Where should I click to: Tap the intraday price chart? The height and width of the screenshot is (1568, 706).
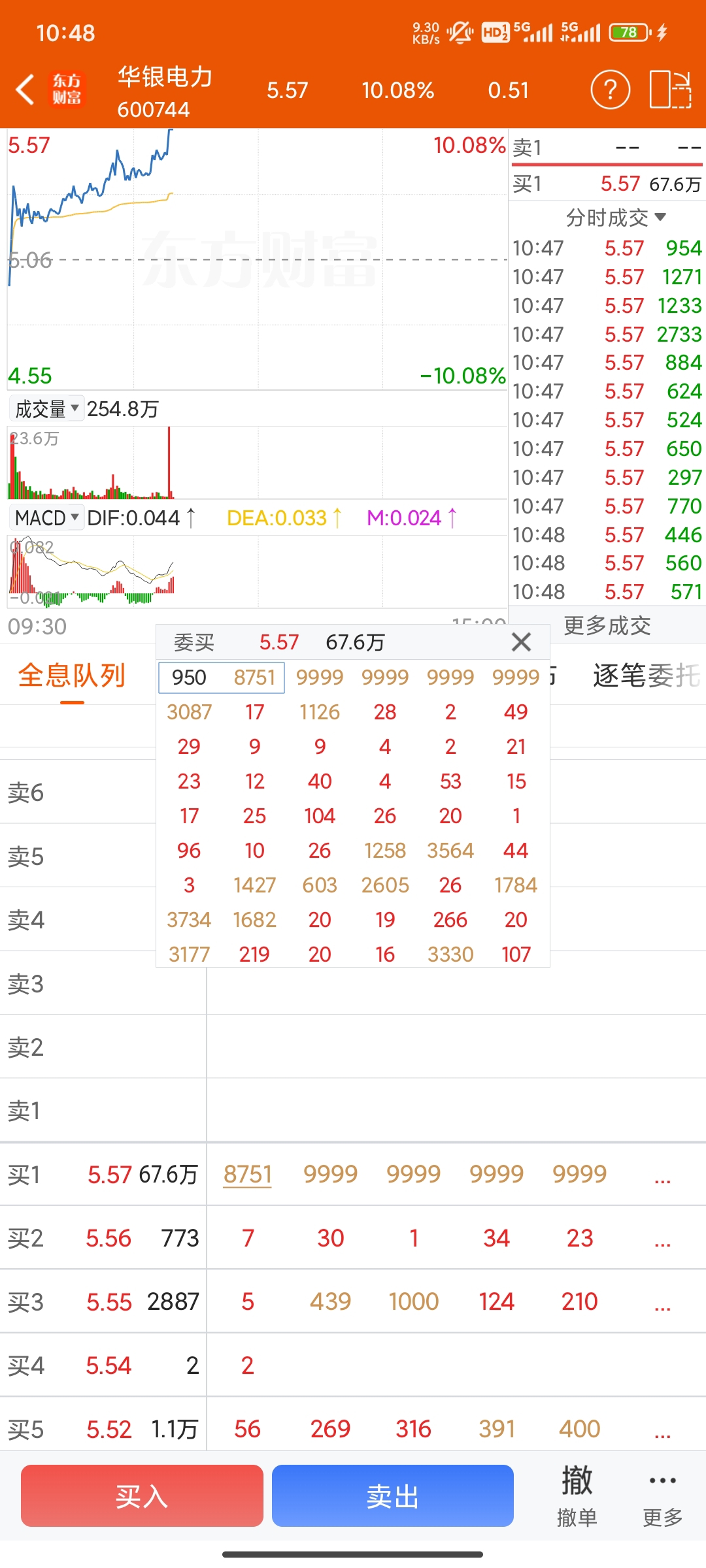click(257, 259)
